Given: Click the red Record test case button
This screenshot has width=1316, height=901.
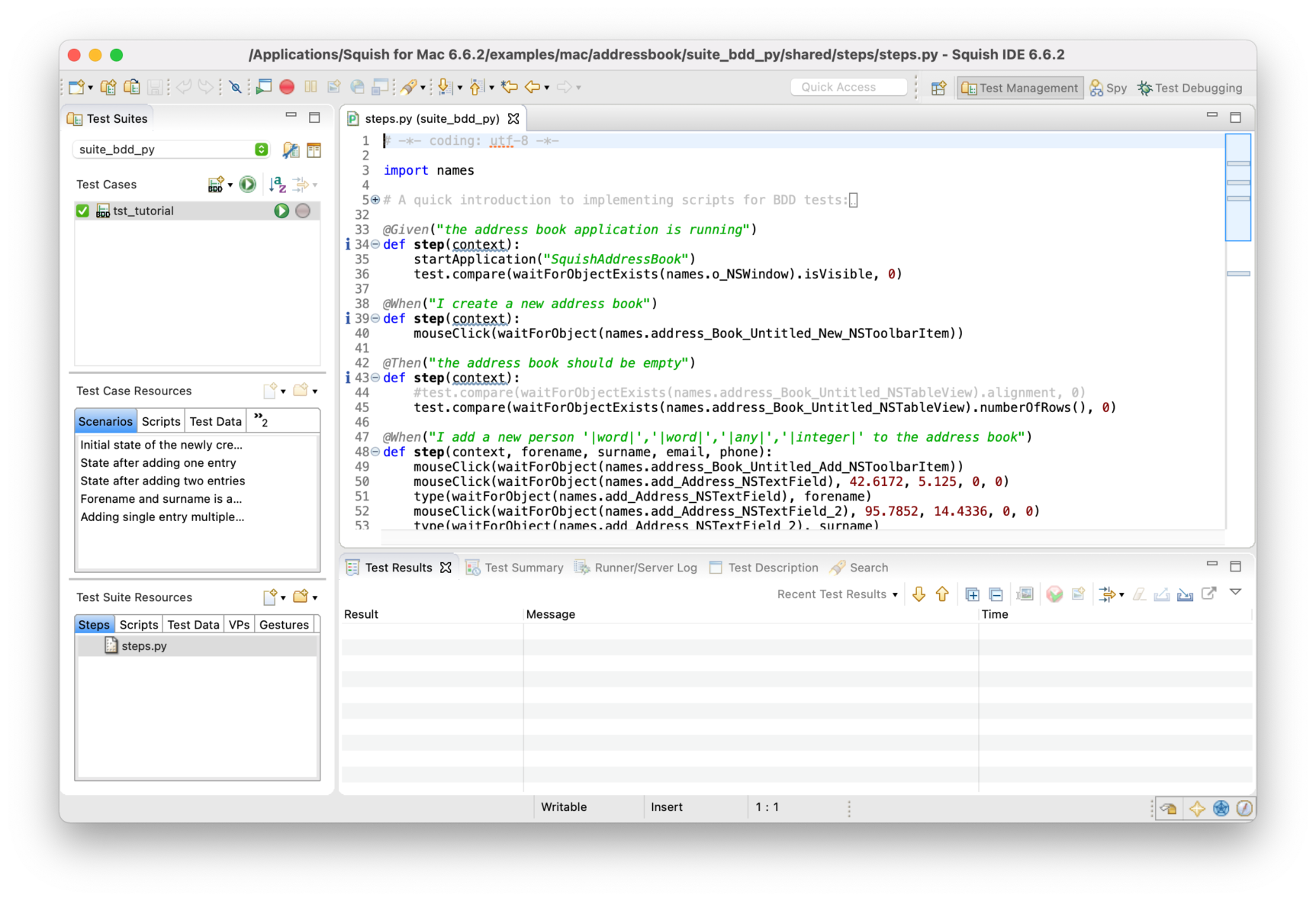Looking at the screenshot, I should click(x=287, y=87).
